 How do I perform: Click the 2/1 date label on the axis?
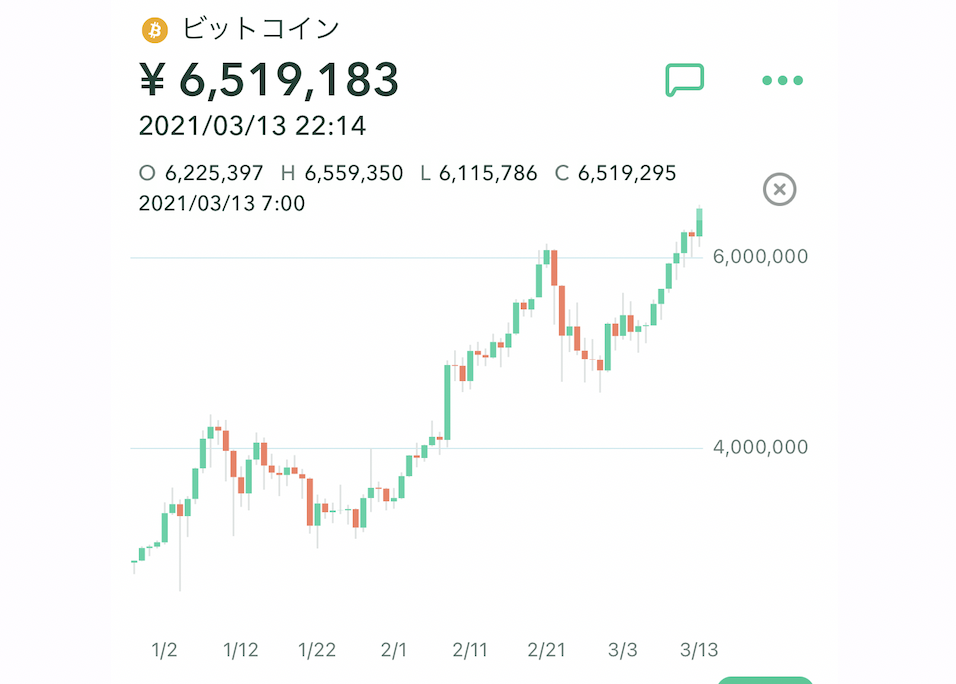click(x=393, y=650)
